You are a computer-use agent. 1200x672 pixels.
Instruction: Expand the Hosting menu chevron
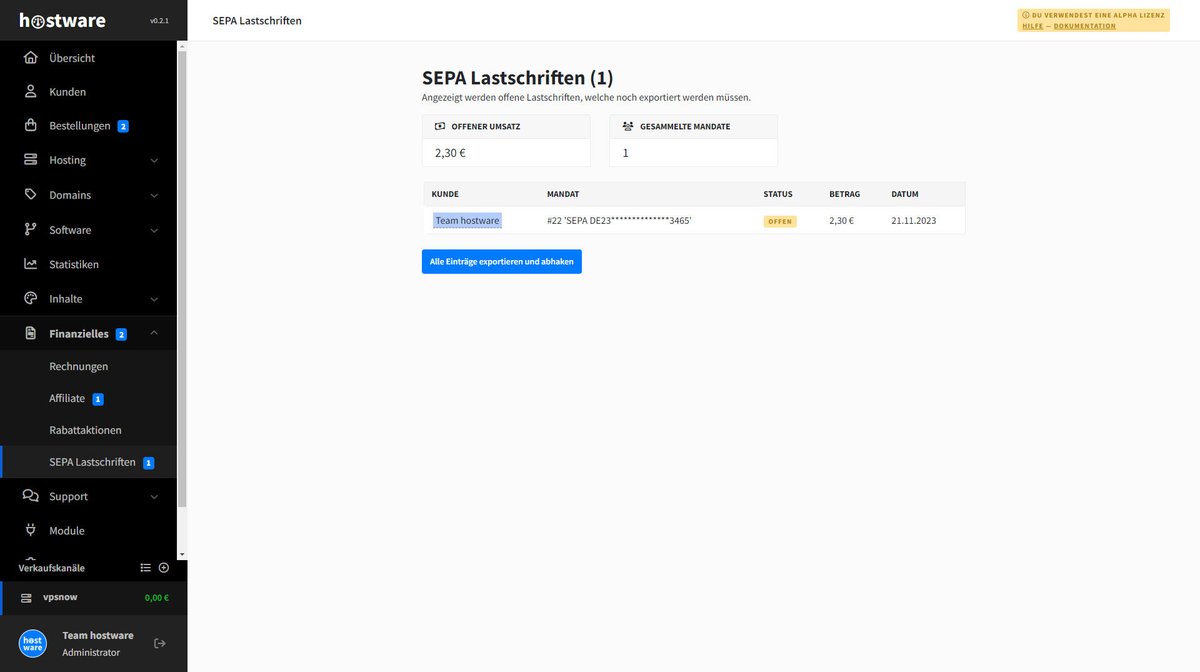click(x=154, y=161)
